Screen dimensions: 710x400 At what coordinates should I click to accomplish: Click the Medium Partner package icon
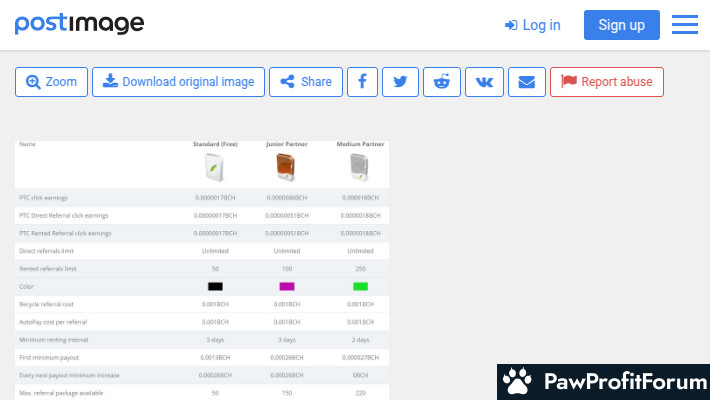tap(360, 168)
